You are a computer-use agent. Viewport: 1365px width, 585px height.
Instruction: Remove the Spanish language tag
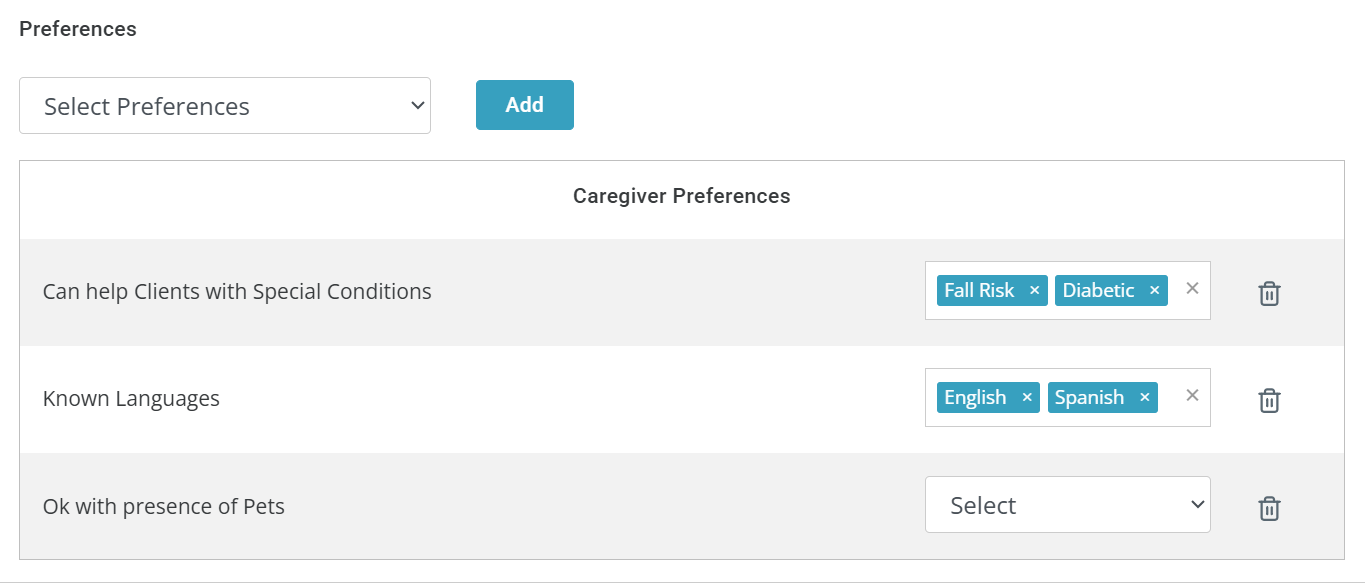[x=1144, y=398]
